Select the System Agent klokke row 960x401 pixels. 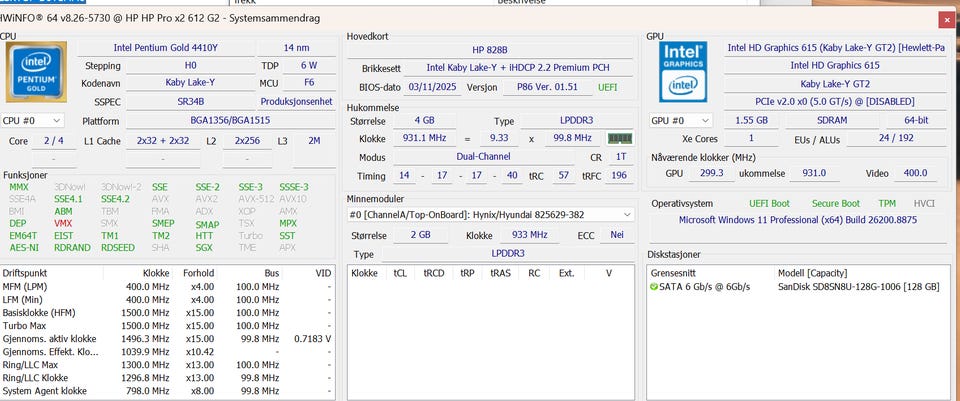[168, 391]
